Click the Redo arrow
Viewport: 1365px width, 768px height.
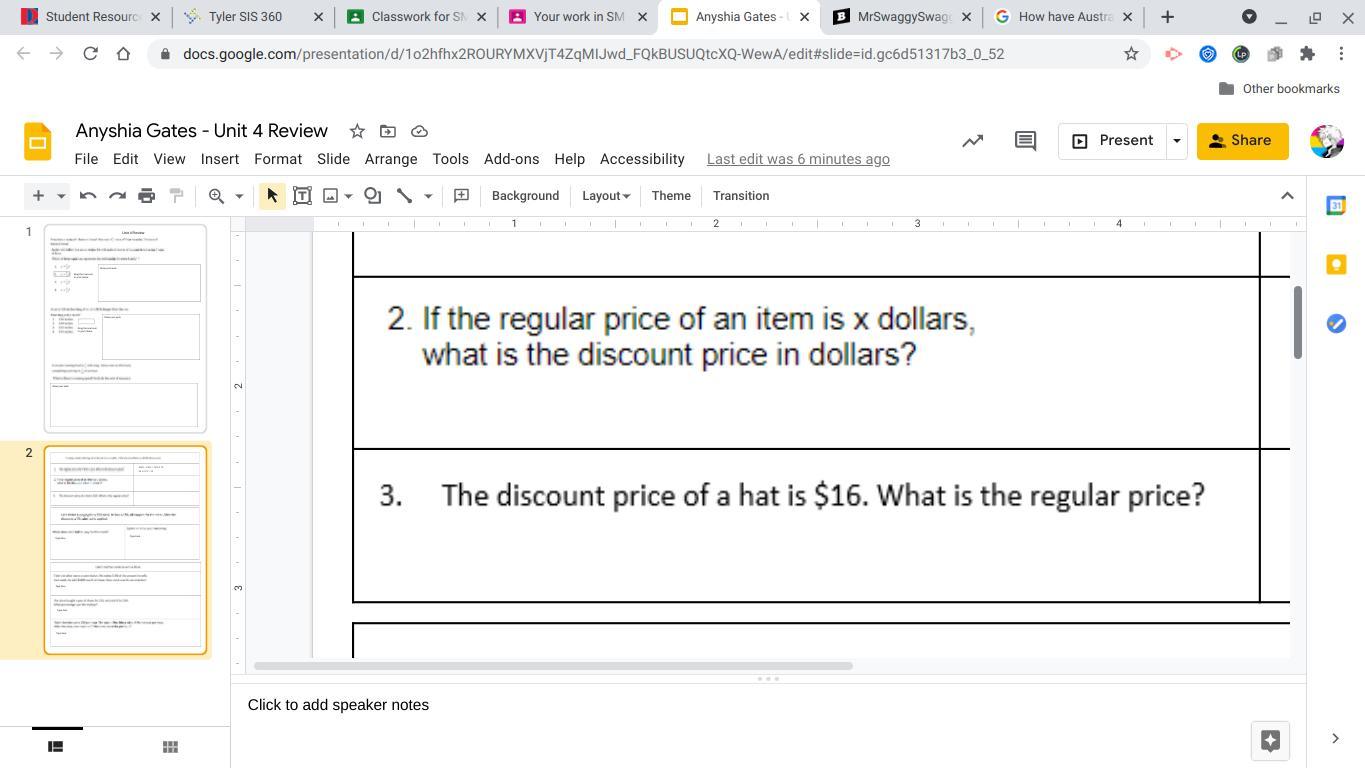117,196
